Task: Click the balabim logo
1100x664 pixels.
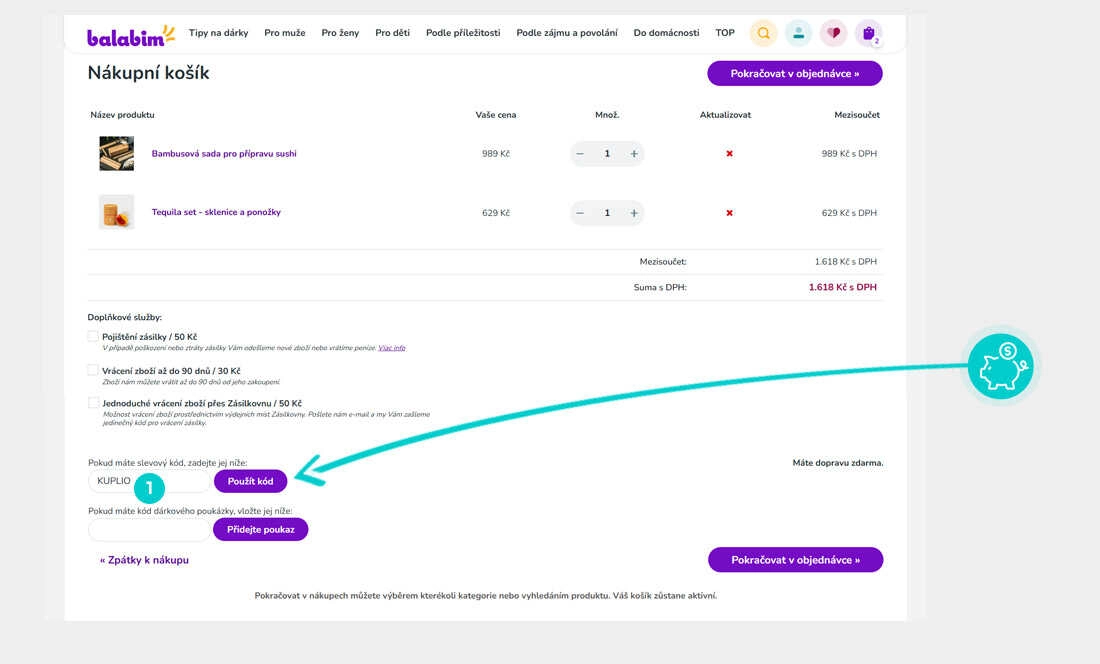Action: pyautogui.click(x=130, y=35)
